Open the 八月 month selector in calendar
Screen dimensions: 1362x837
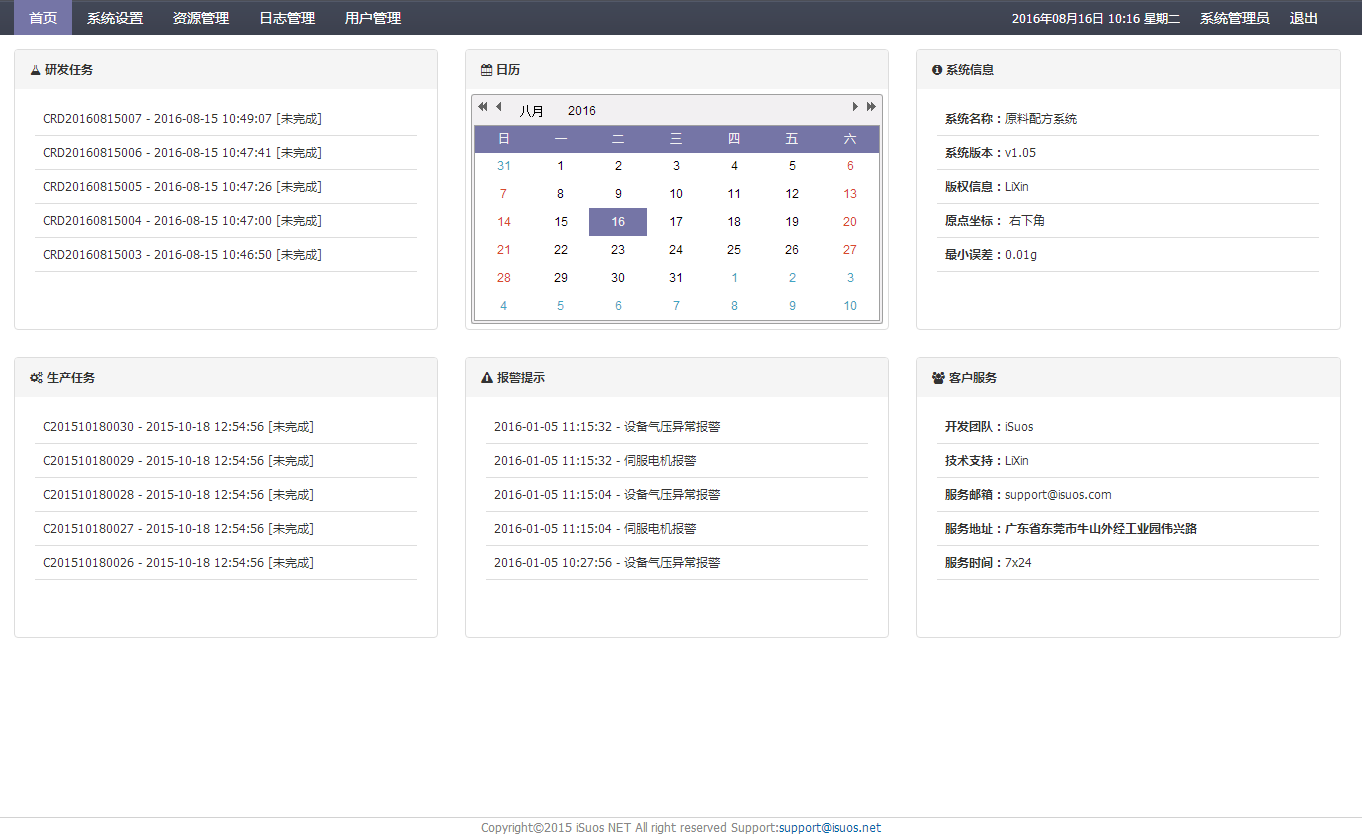(x=532, y=111)
